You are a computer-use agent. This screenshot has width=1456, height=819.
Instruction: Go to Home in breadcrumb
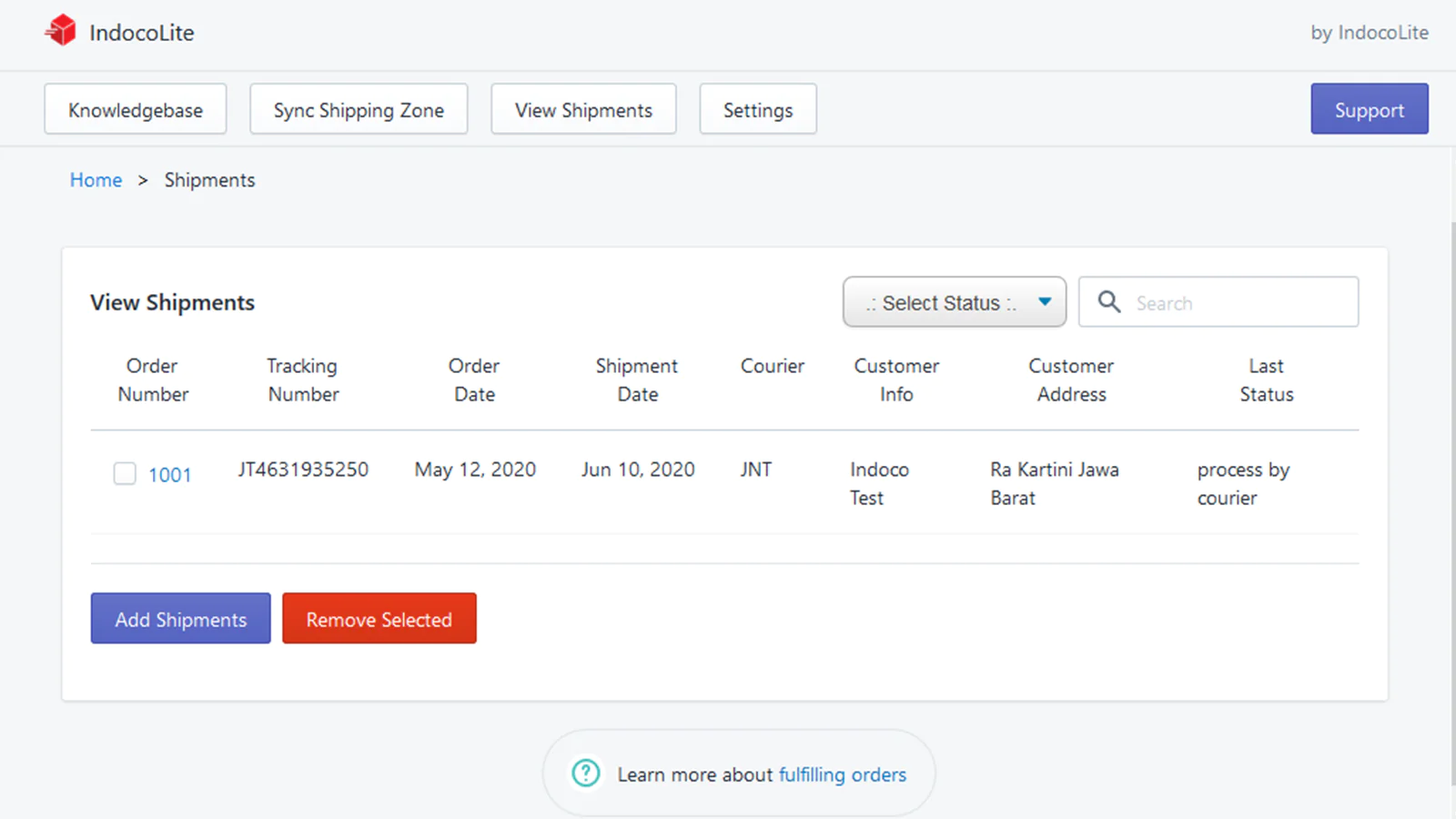point(96,180)
